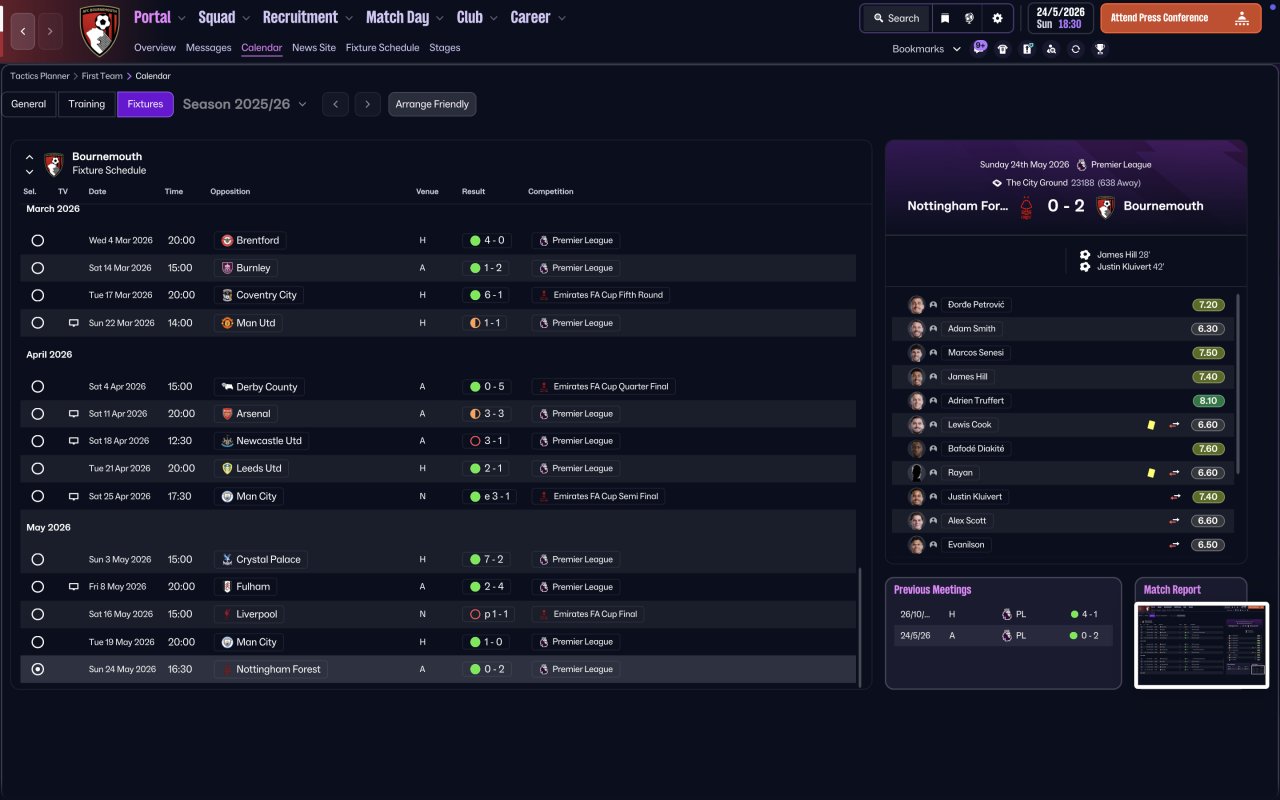Click the circular refresh icon in bookmarks bar
Image resolution: width=1280 pixels, height=800 pixels.
coord(1075,49)
